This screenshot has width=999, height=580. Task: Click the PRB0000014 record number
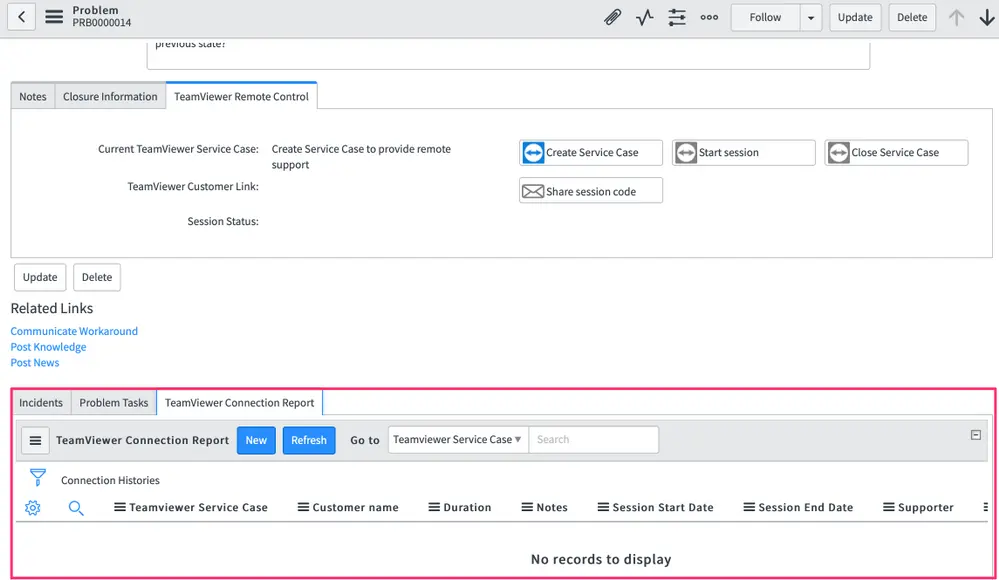(x=102, y=23)
